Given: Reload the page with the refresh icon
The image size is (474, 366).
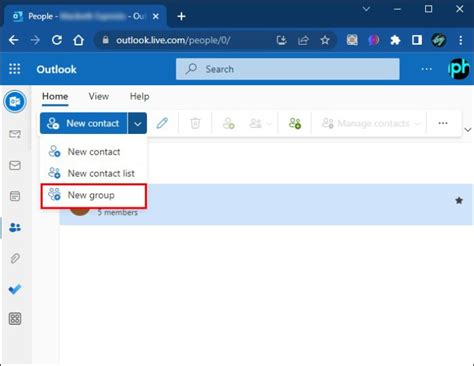Looking at the screenshot, I should 57,40.
